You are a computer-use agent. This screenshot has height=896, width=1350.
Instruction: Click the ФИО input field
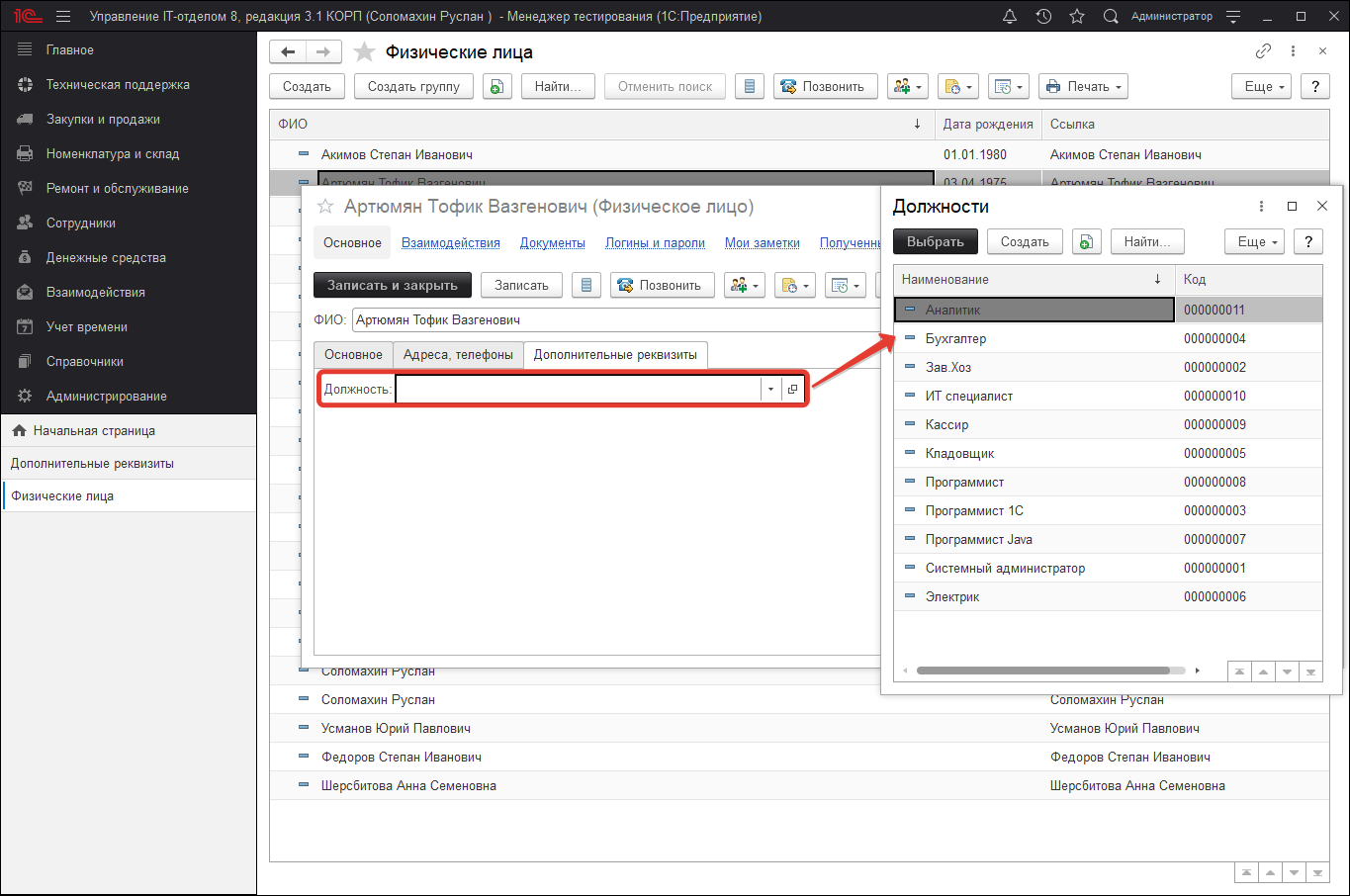point(613,320)
